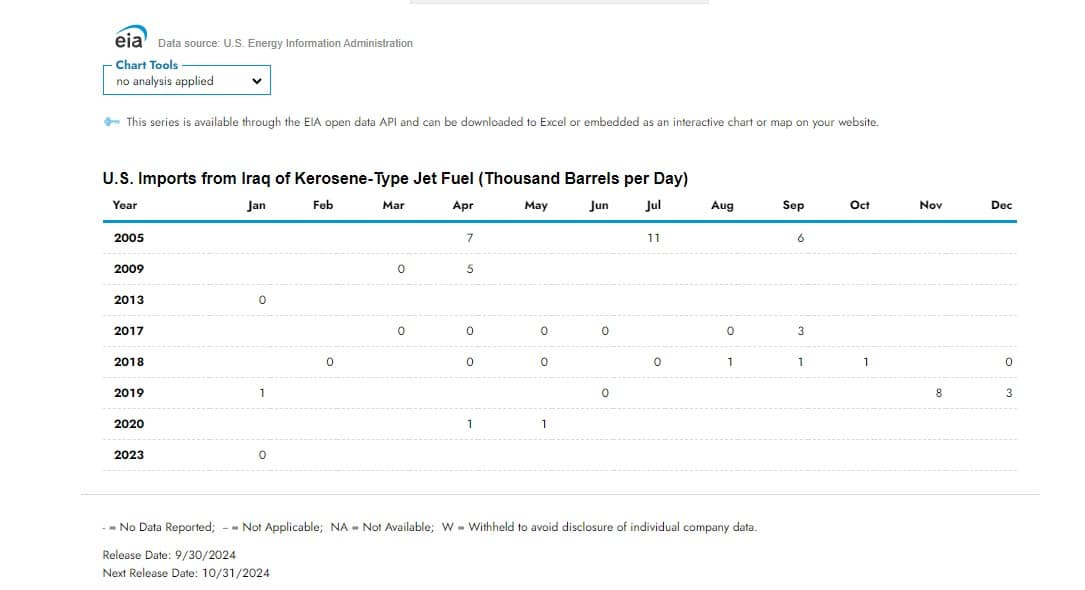Click the value 8 in November 2019
This screenshot has height=590, width=1085.
coord(938,393)
